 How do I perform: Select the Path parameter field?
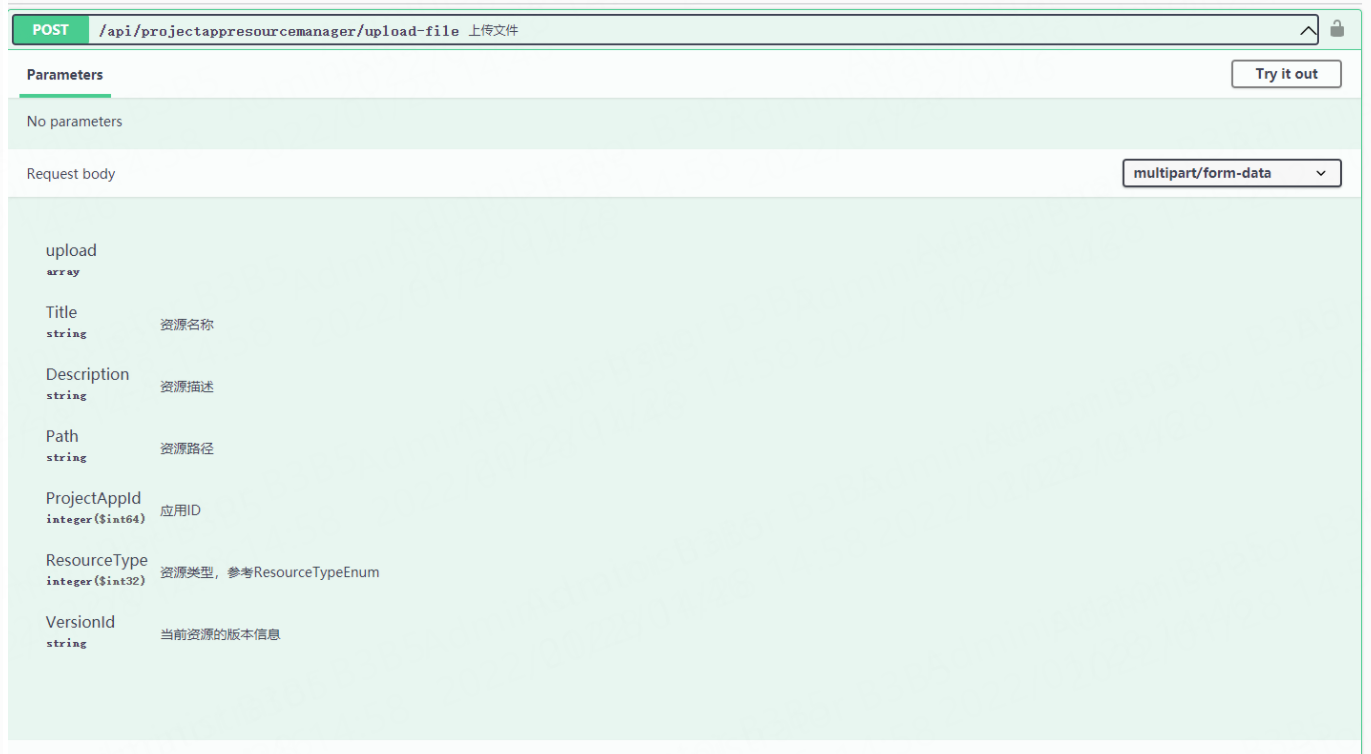coord(61,436)
